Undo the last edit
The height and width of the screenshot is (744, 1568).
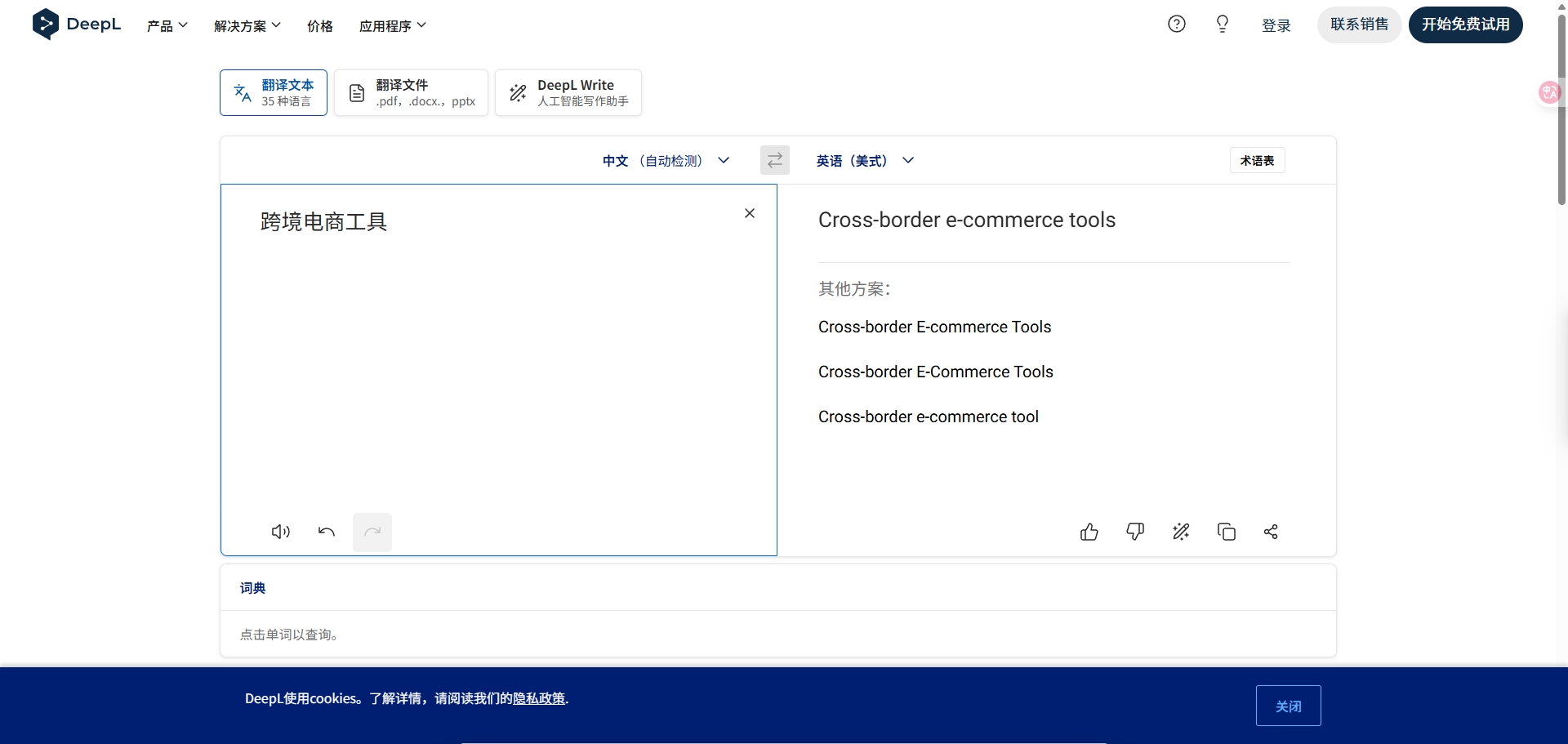click(x=327, y=532)
